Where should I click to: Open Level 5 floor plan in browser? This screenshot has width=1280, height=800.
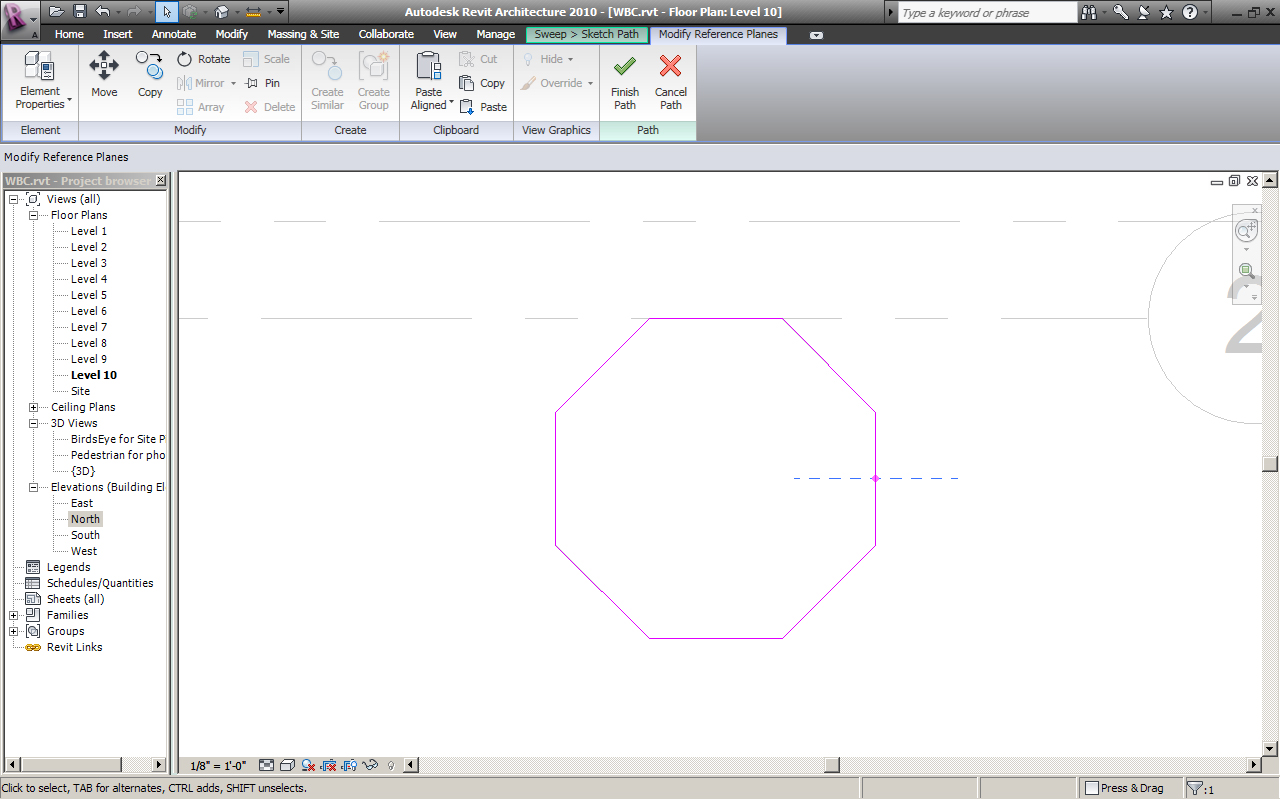pyautogui.click(x=88, y=295)
